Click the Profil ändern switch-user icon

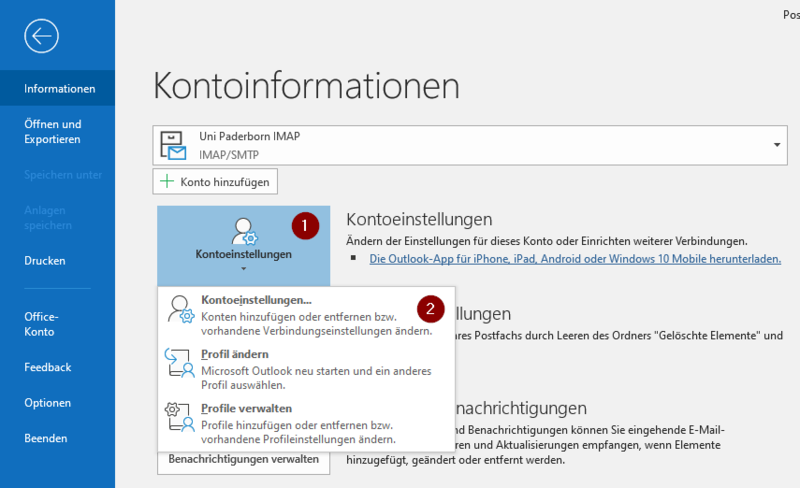click(180, 363)
